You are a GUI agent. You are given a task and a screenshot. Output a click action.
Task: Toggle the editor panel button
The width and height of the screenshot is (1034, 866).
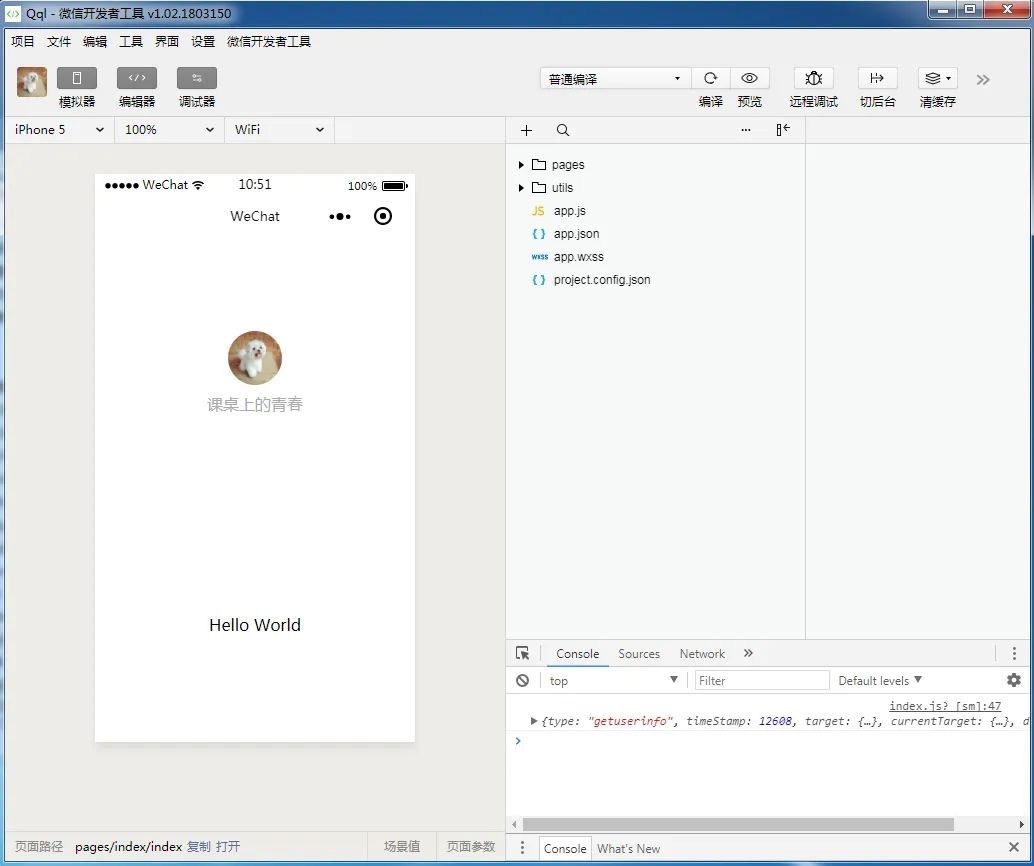point(137,79)
